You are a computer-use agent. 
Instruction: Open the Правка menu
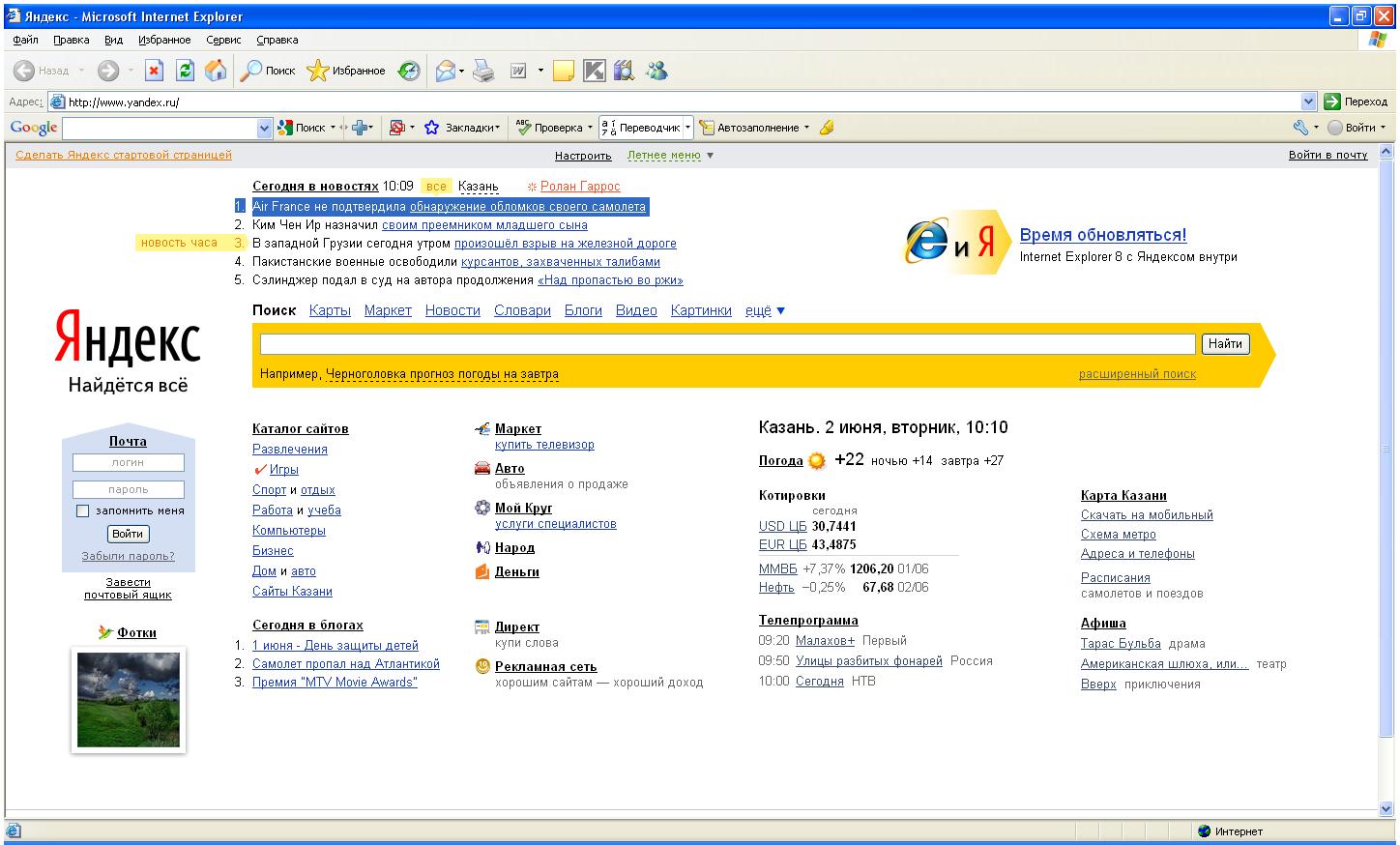click(72, 40)
